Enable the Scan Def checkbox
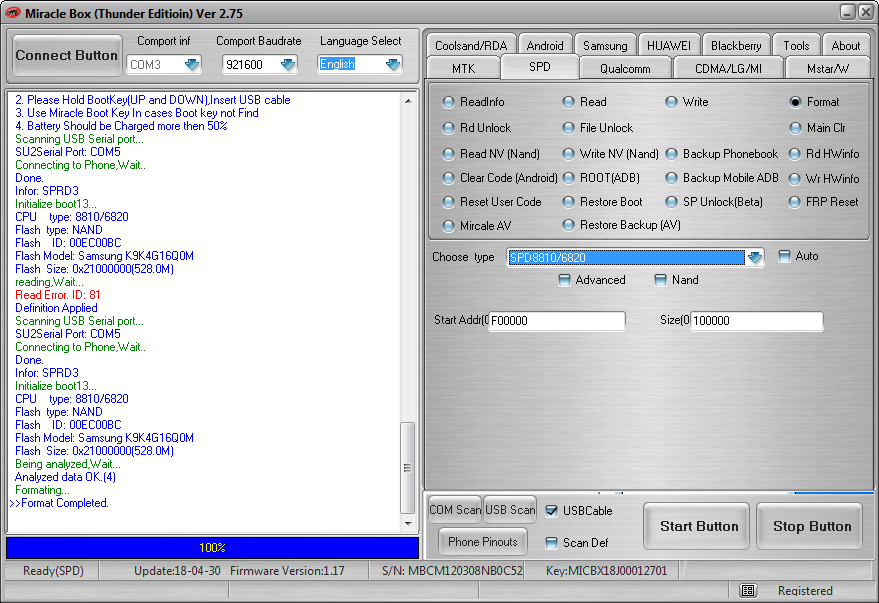 552,542
